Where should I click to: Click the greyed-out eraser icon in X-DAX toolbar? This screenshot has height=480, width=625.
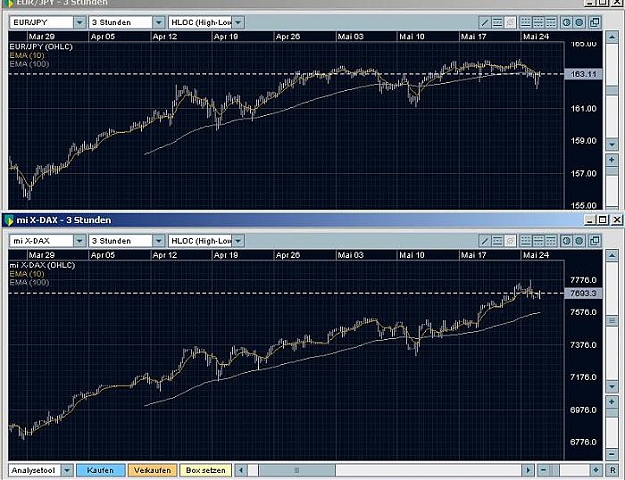pyautogui.click(x=510, y=241)
